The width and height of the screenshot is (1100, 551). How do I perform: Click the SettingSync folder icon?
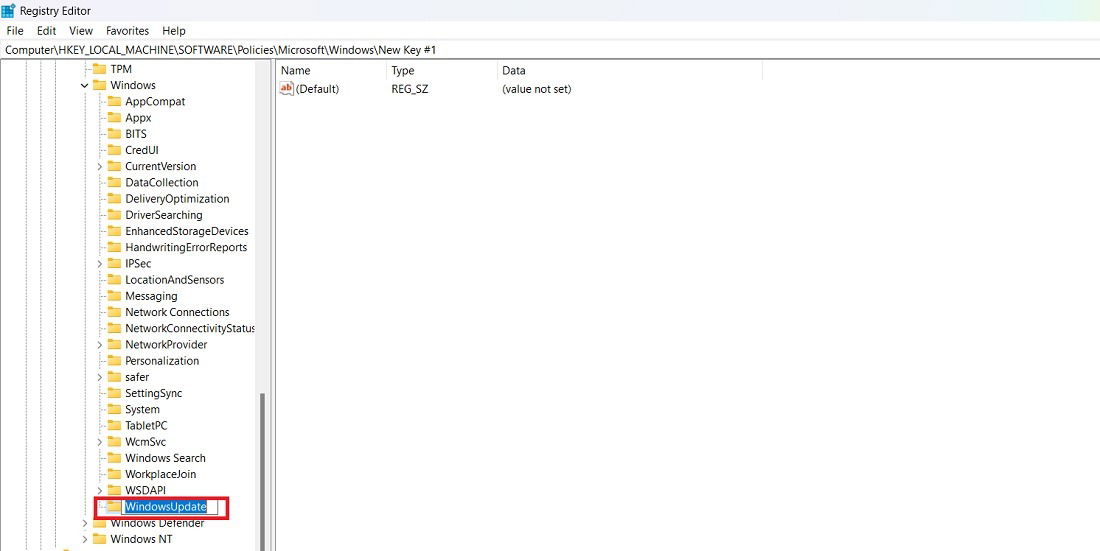coord(114,393)
